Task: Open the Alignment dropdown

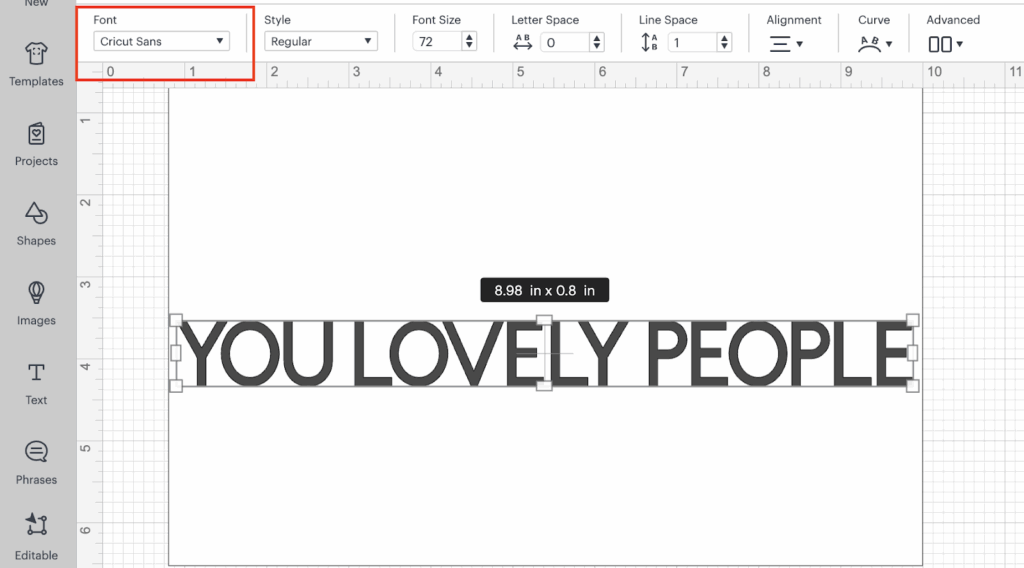Action: [x=786, y=43]
